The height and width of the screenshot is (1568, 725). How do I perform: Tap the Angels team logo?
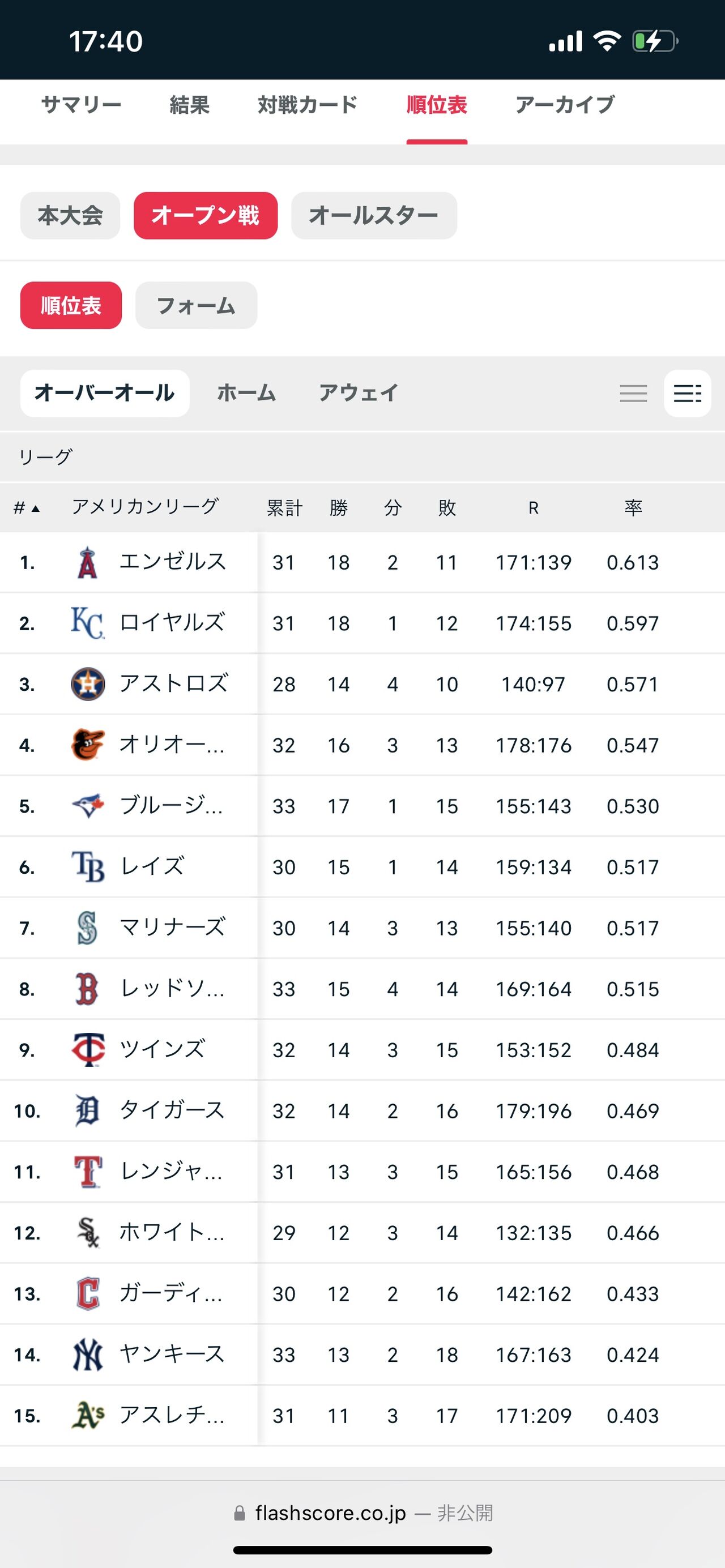(88, 562)
